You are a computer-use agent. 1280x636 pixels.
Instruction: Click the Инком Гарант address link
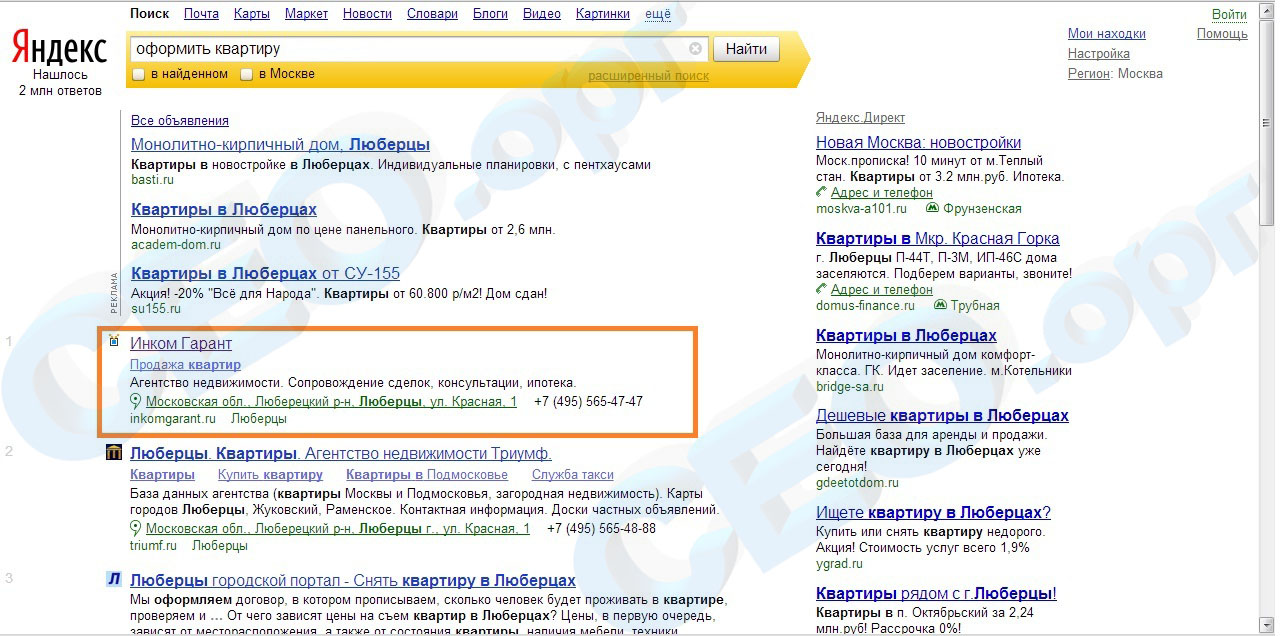pyautogui.click(x=331, y=402)
